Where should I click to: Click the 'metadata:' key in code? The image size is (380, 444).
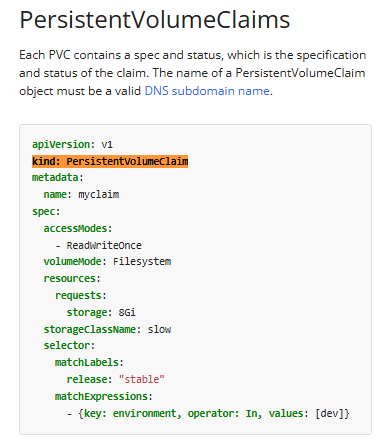pos(58,177)
